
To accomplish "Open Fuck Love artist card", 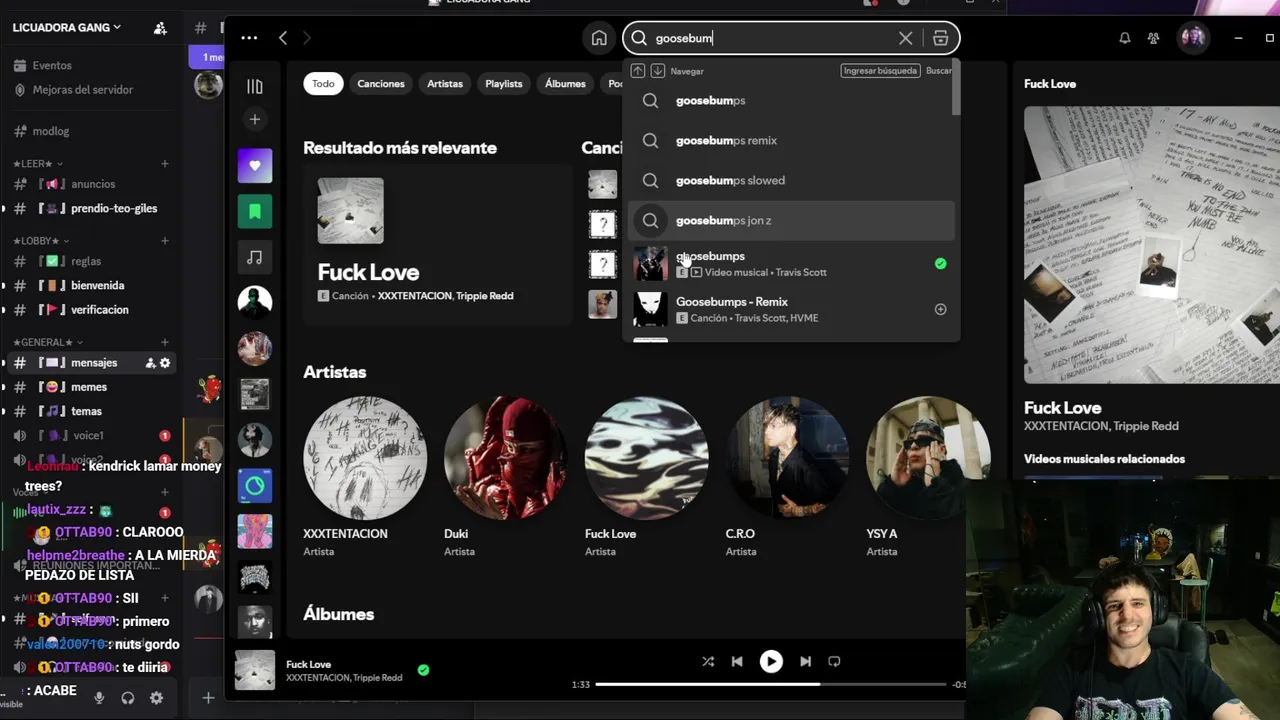I will tap(646, 477).
